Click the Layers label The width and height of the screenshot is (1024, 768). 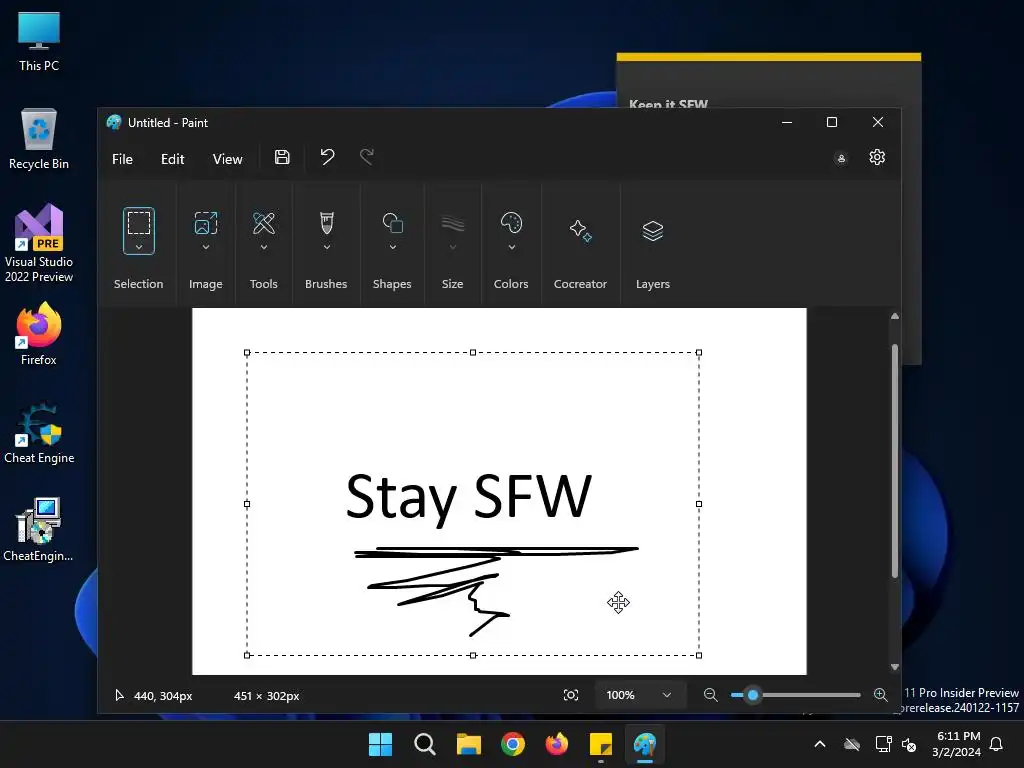[x=652, y=284]
